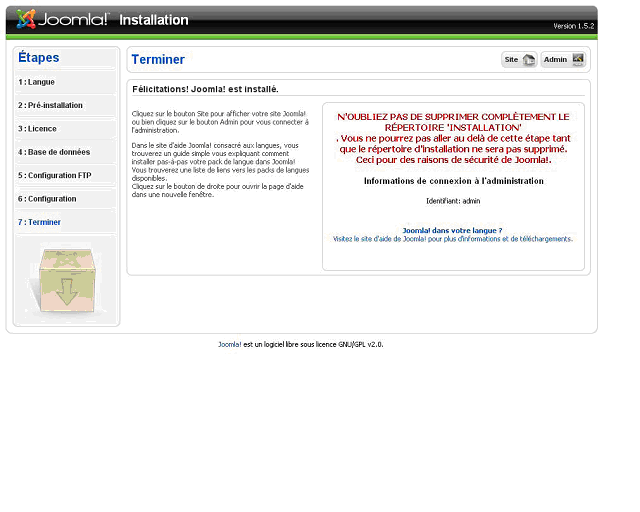This screenshot has height=512, width=640.
Task: Open the 'Joomla! dans votre langue ?' link
Action: pyautogui.click(x=452, y=230)
